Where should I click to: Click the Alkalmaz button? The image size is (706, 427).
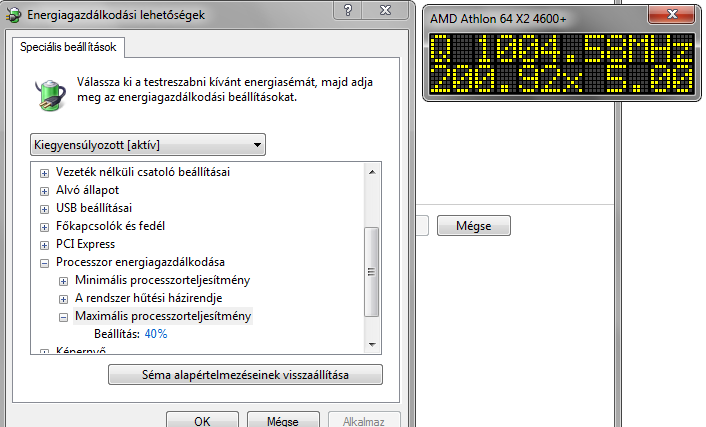[x=364, y=421]
